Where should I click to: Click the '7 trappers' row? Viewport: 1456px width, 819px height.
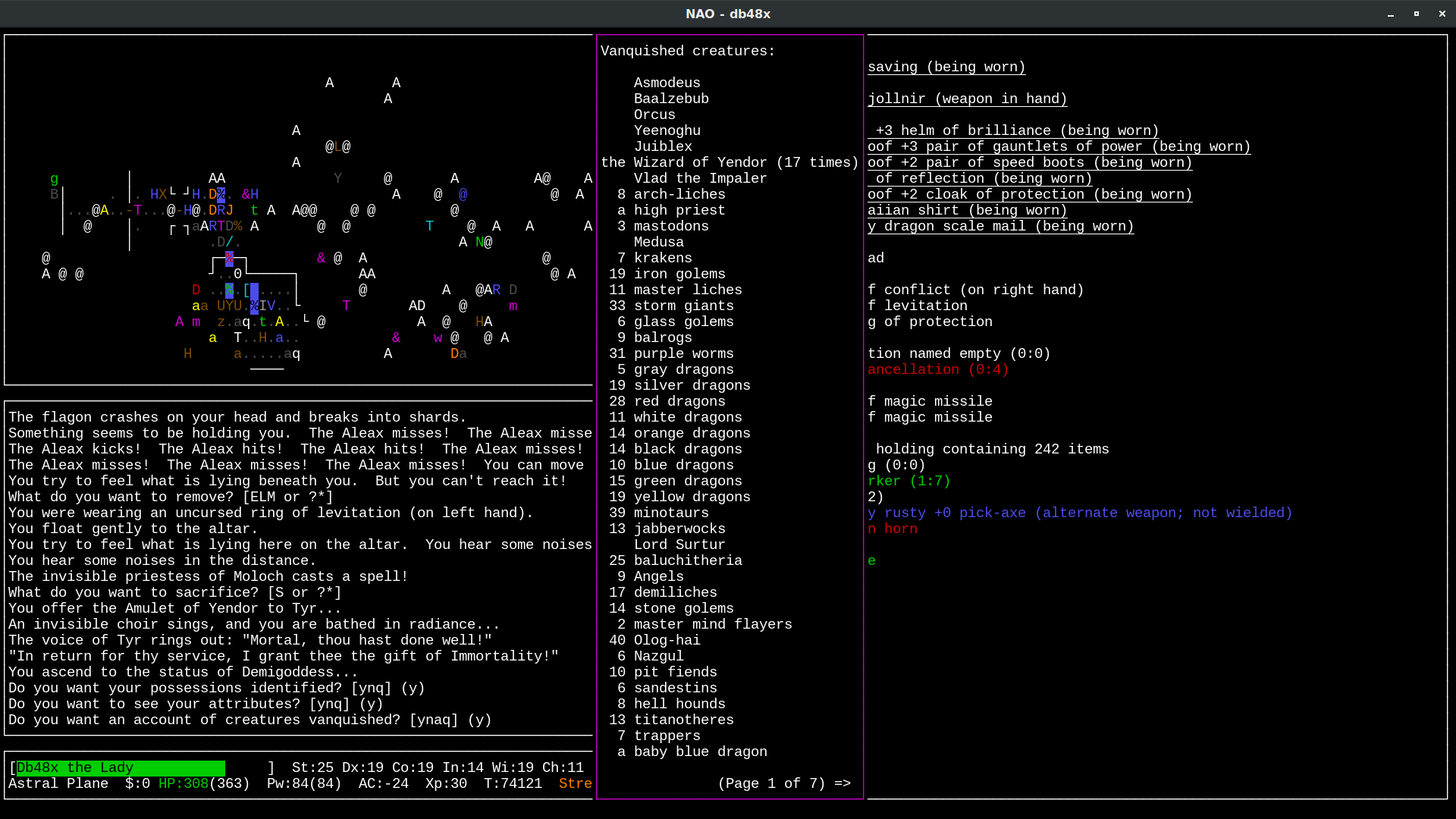click(x=659, y=736)
